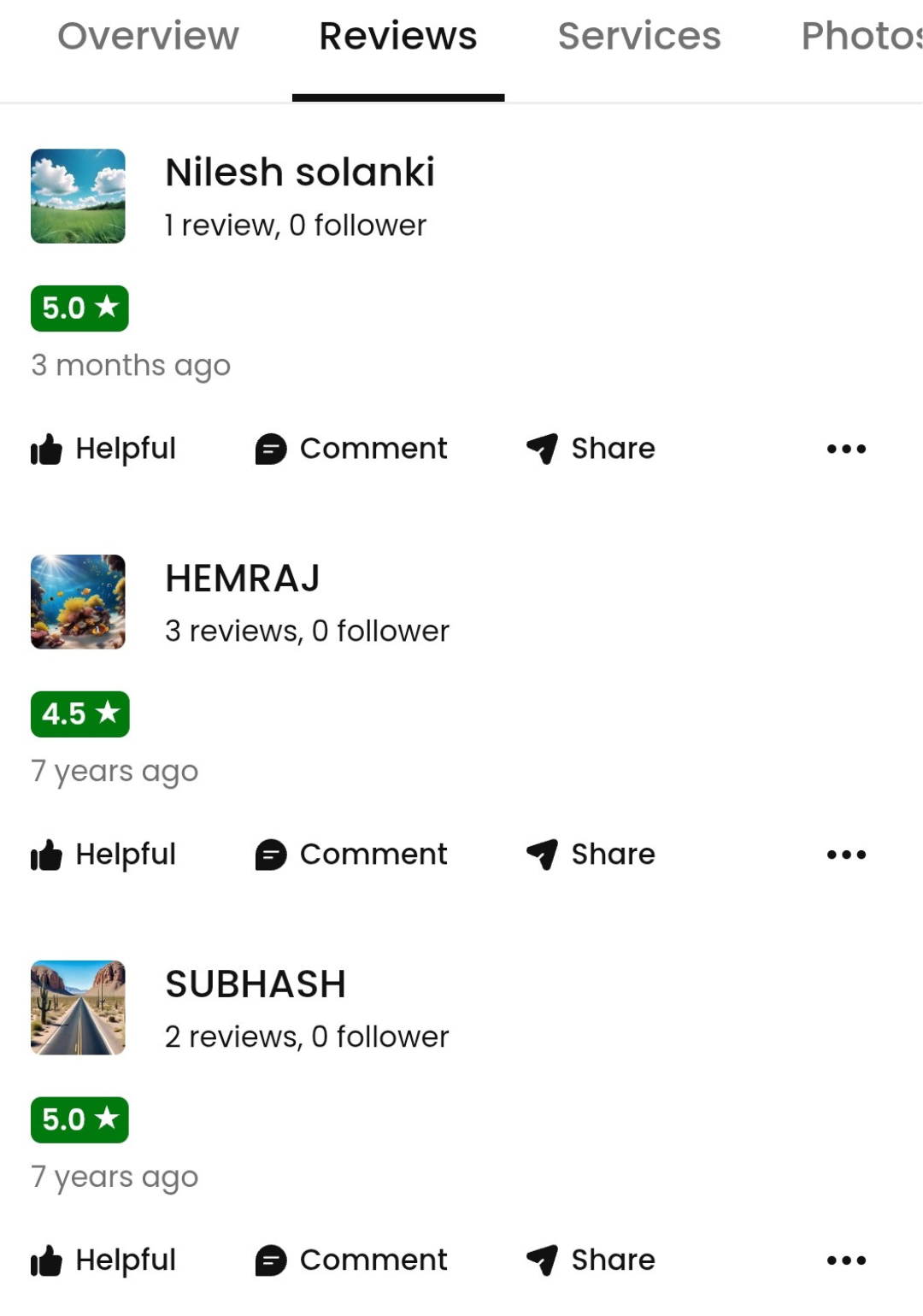Share HEMRAJ's review
Image resolution: width=923 pixels, height=1316 pixels.
591,855
